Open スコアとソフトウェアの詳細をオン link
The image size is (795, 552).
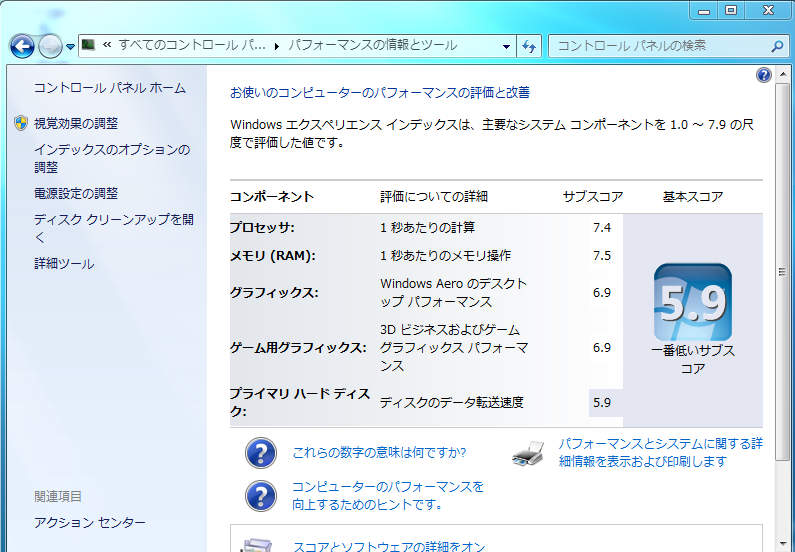pos(389,546)
